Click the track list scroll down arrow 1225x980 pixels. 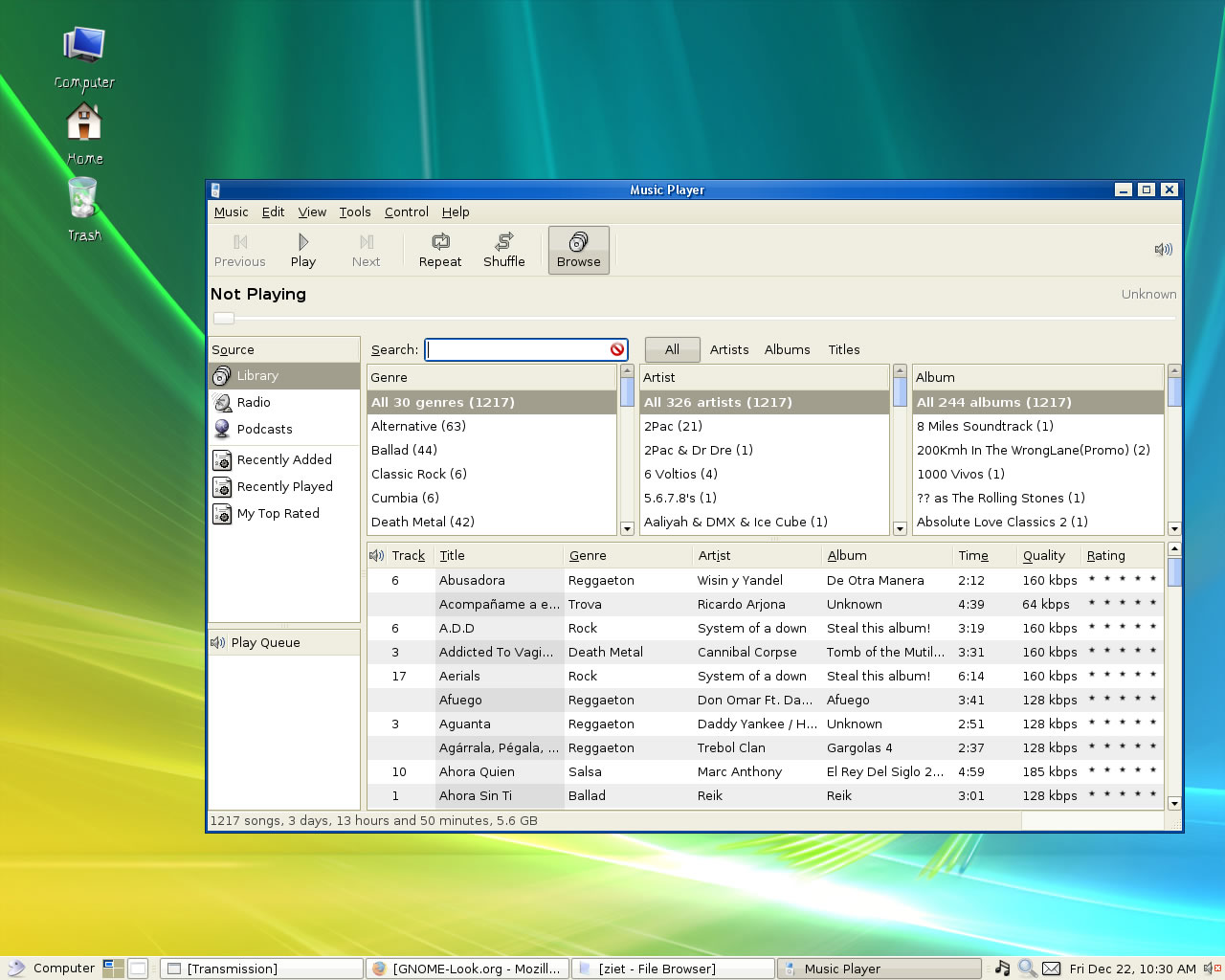click(1174, 803)
